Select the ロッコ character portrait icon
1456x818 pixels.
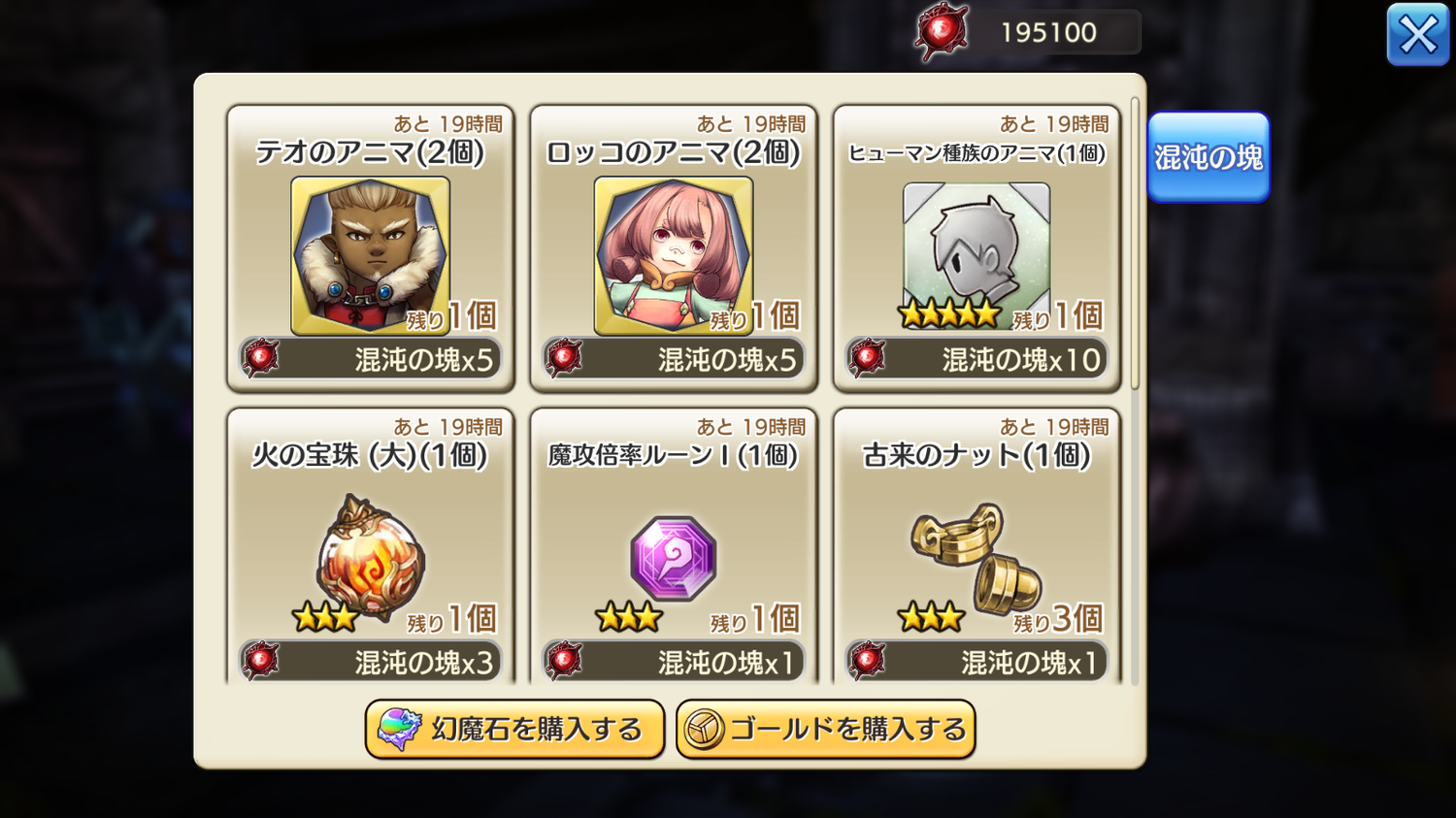tap(674, 256)
